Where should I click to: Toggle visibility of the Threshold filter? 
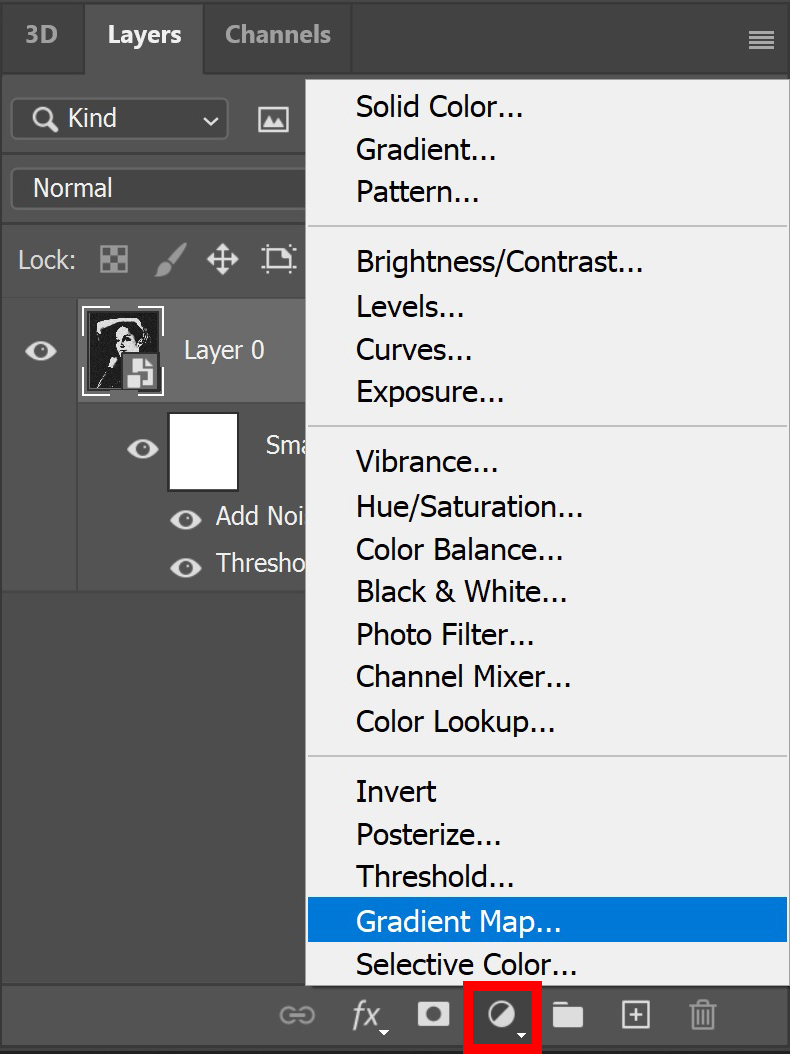[x=186, y=566]
